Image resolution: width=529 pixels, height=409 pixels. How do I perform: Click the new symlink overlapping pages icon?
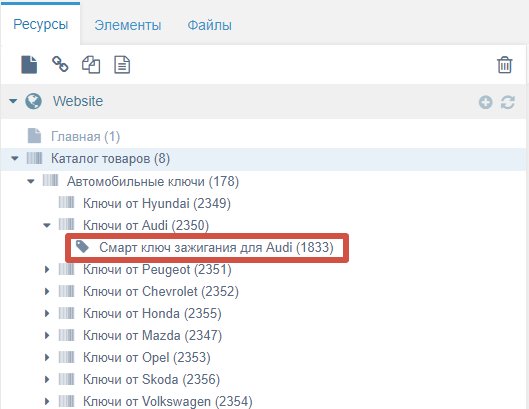coord(91,64)
